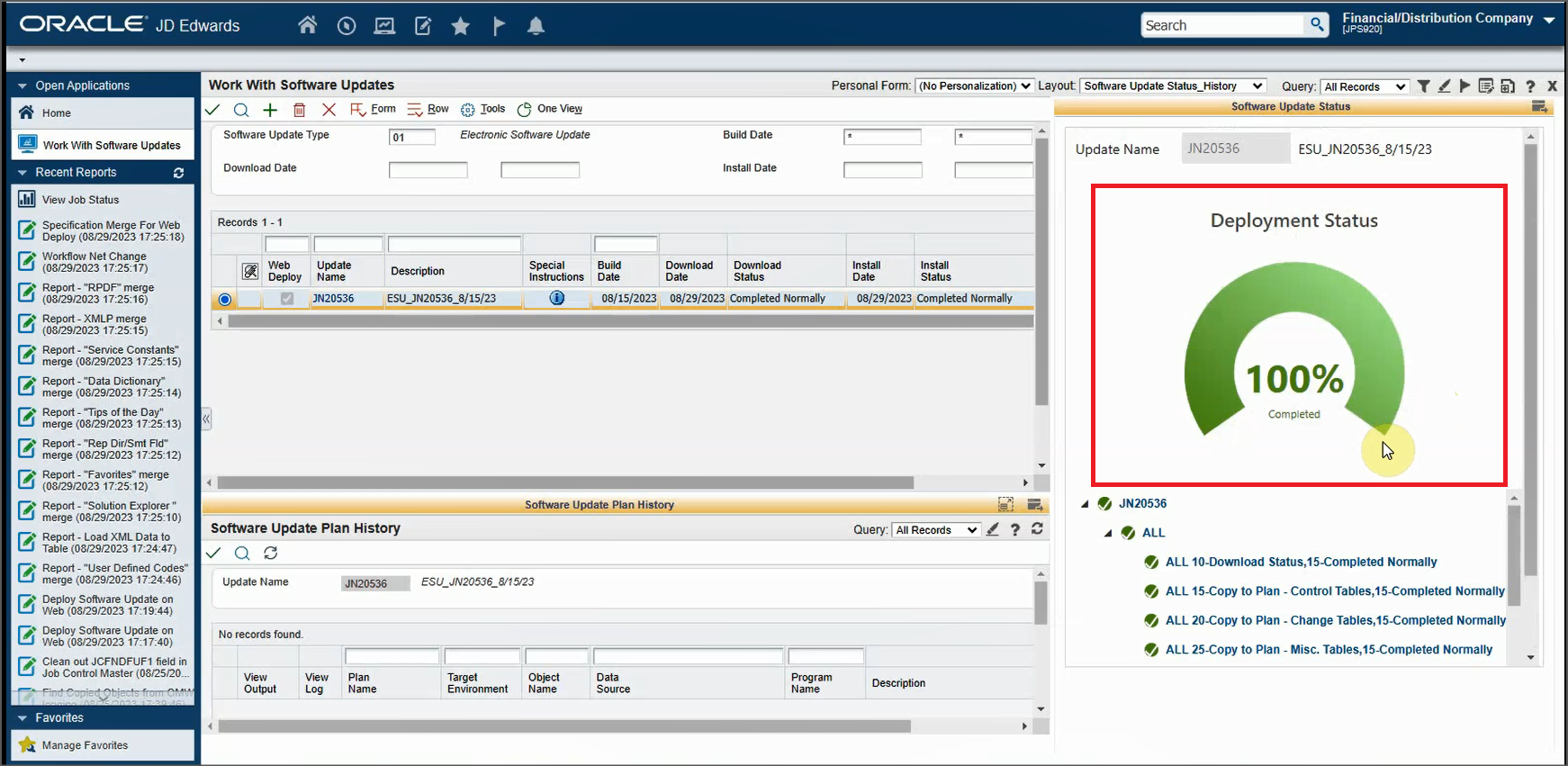Collapse left navigation panel handle
The height and width of the screenshot is (766, 1568).
pyautogui.click(x=206, y=419)
